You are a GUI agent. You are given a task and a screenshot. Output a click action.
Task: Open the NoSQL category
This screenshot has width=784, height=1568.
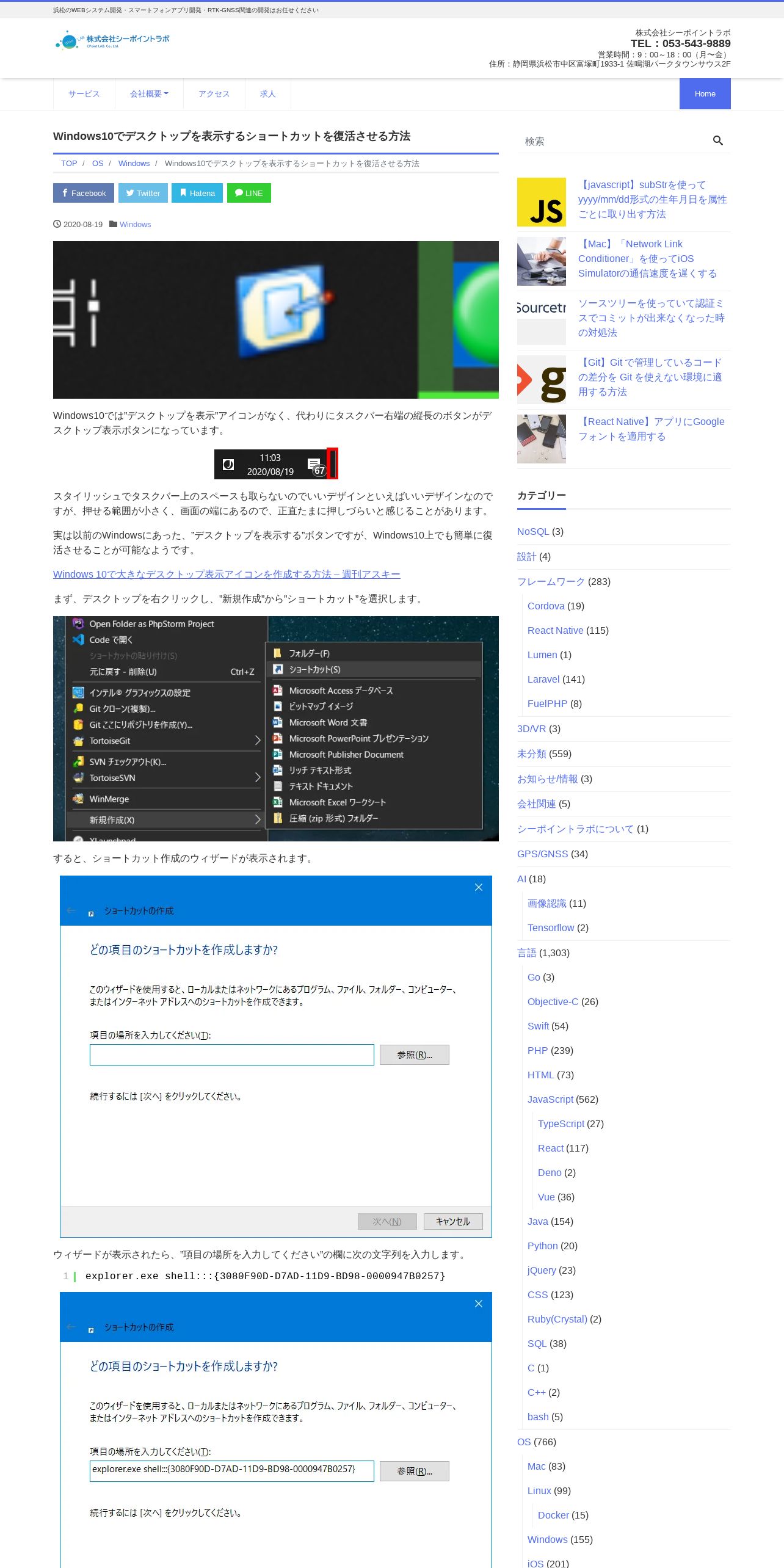[x=533, y=532]
